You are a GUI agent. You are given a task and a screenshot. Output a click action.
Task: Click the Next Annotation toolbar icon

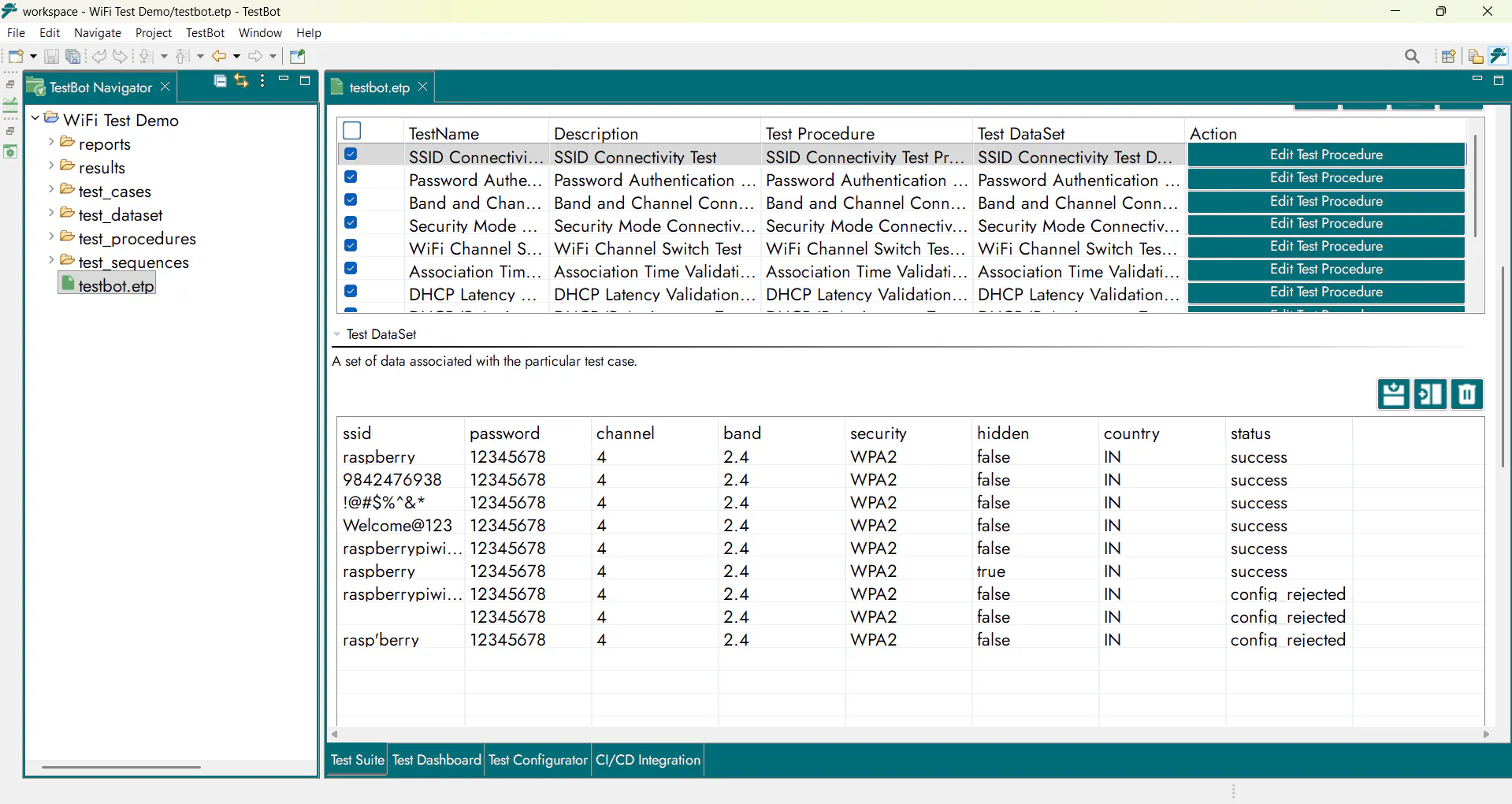pos(146,56)
